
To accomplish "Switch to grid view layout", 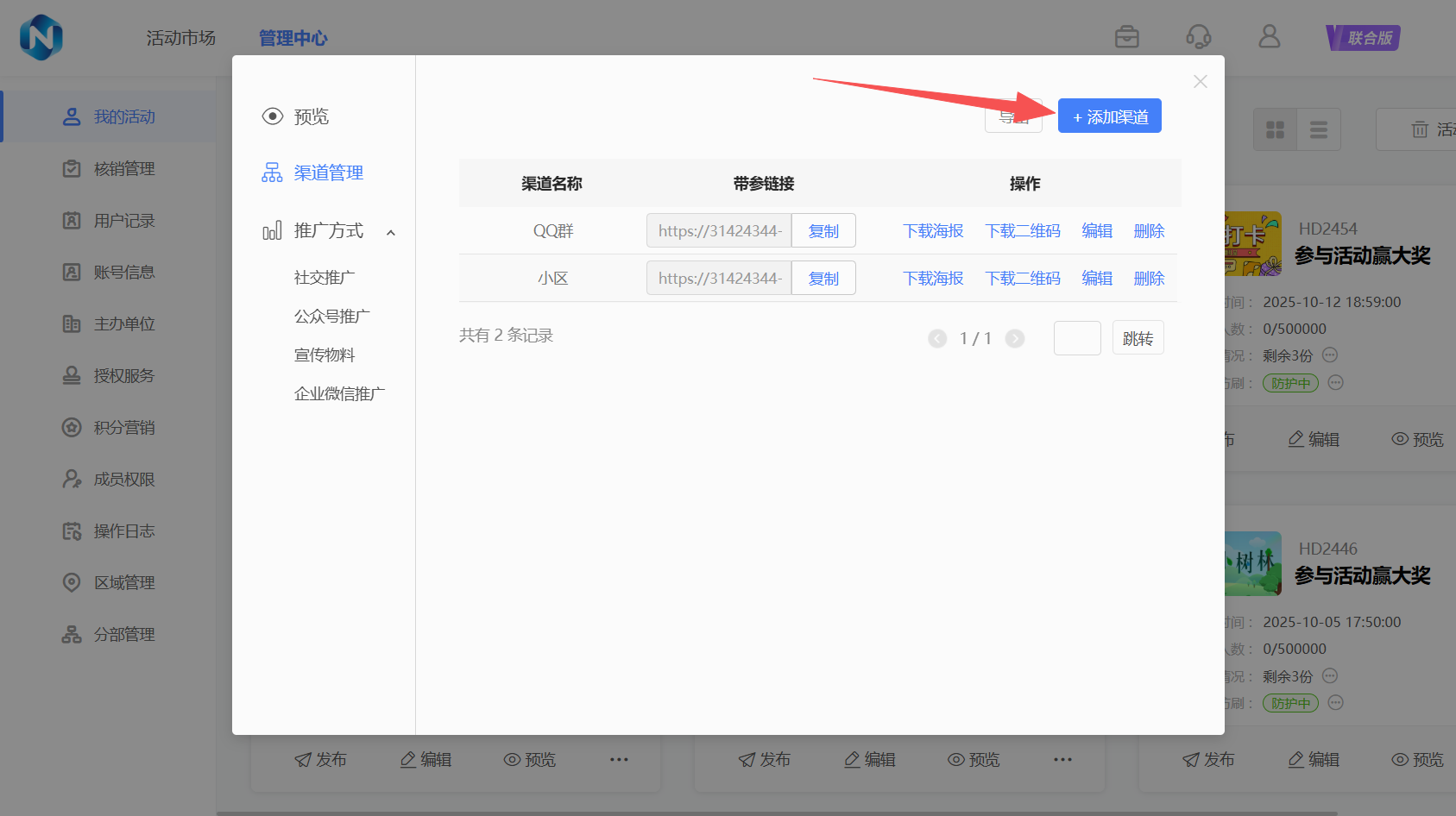I will pyautogui.click(x=1275, y=130).
